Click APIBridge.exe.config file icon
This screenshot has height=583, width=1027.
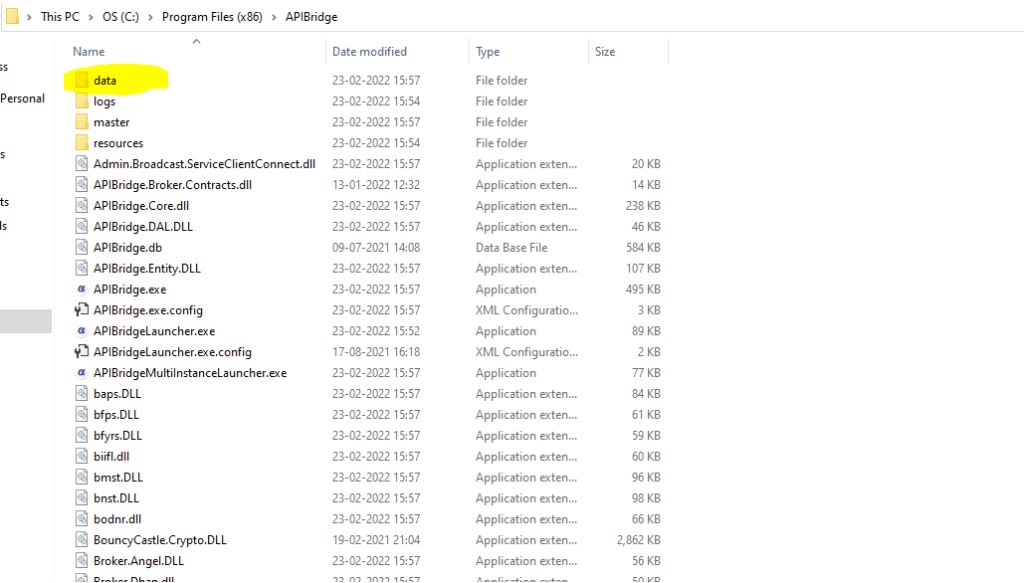(x=81, y=310)
